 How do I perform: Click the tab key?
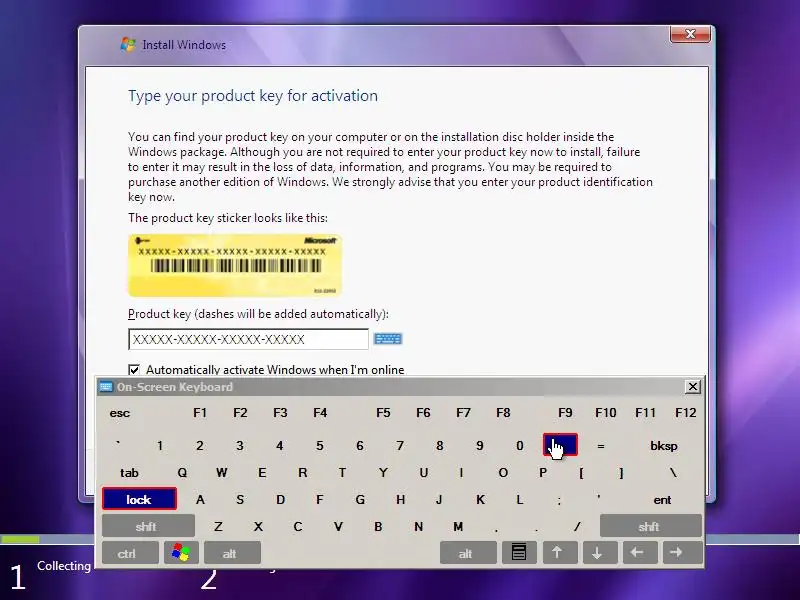pyautogui.click(x=129, y=473)
